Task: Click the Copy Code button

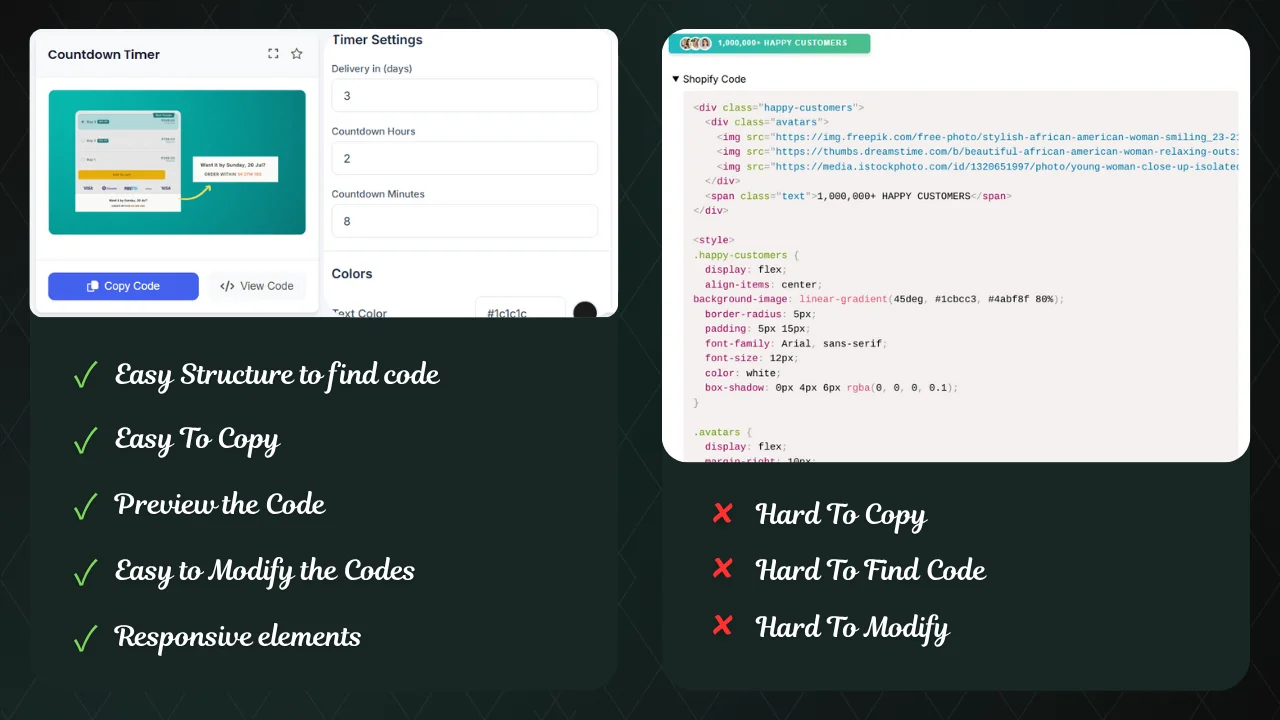Action: point(123,286)
